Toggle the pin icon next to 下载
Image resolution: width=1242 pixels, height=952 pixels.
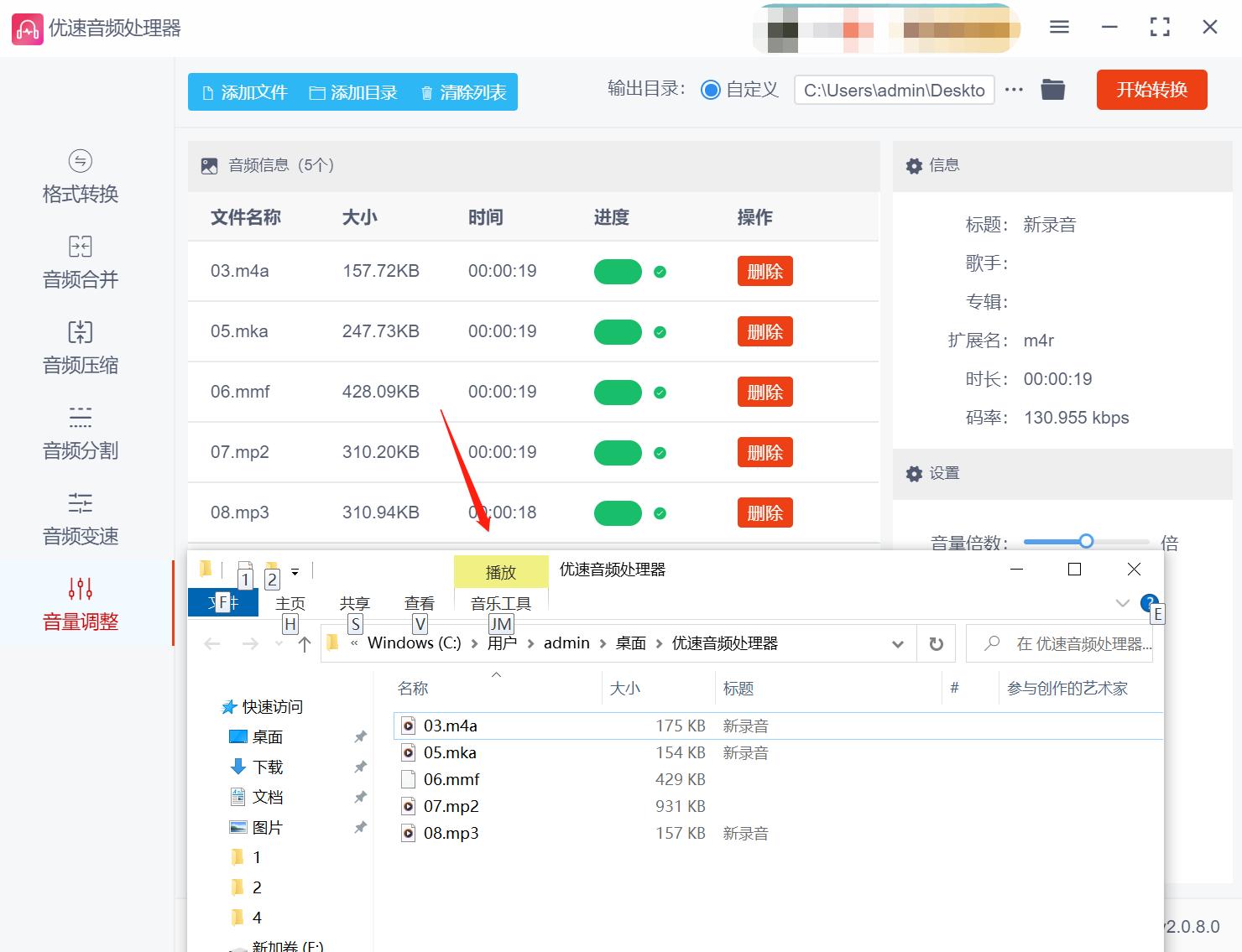point(360,767)
